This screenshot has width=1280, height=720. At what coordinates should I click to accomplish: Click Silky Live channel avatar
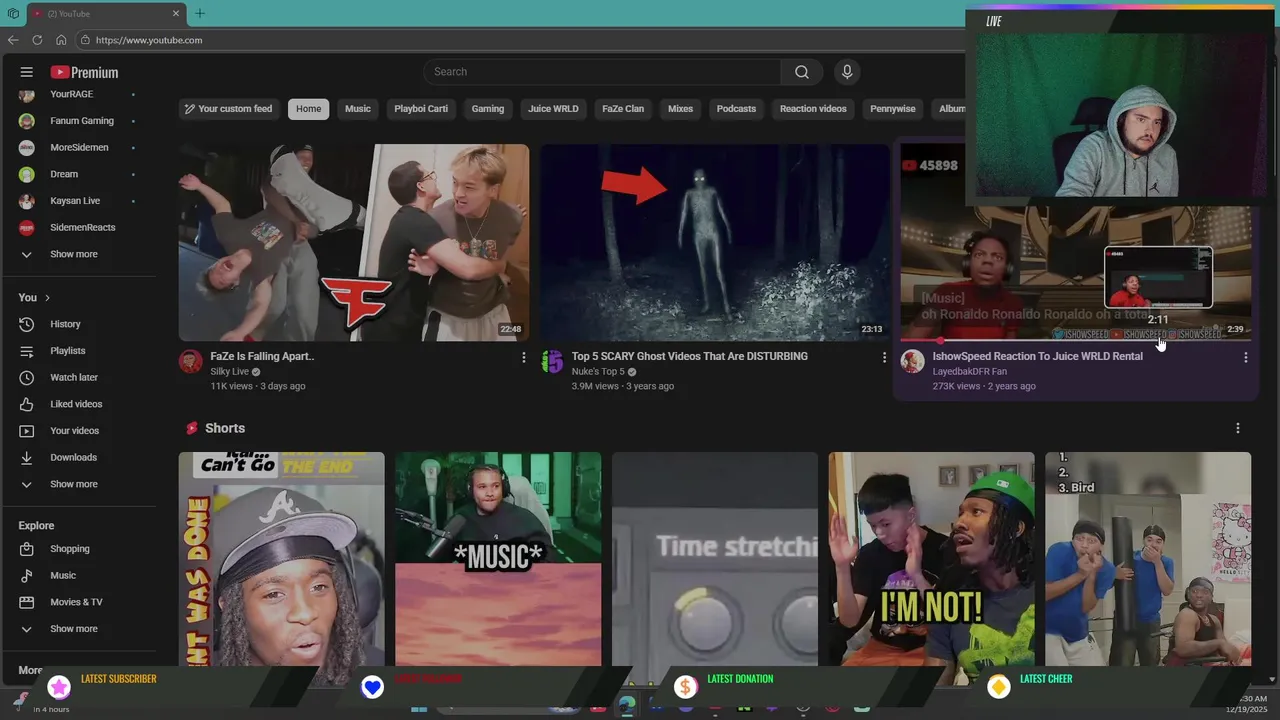(190, 361)
